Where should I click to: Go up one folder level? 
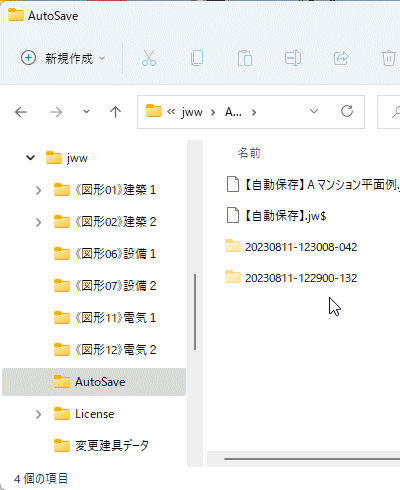click(115, 112)
